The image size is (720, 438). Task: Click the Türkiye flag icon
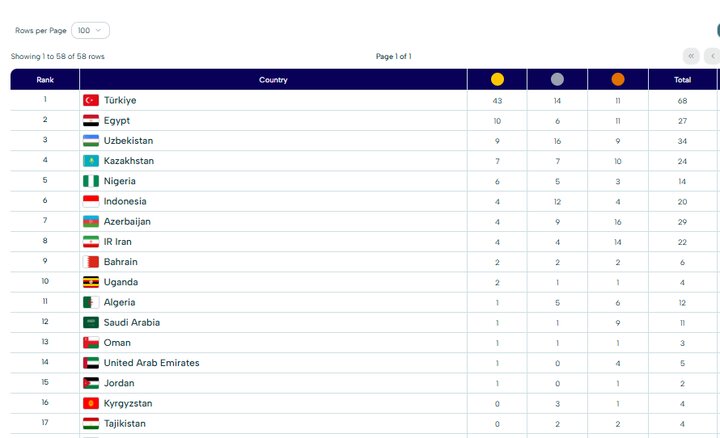click(90, 101)
